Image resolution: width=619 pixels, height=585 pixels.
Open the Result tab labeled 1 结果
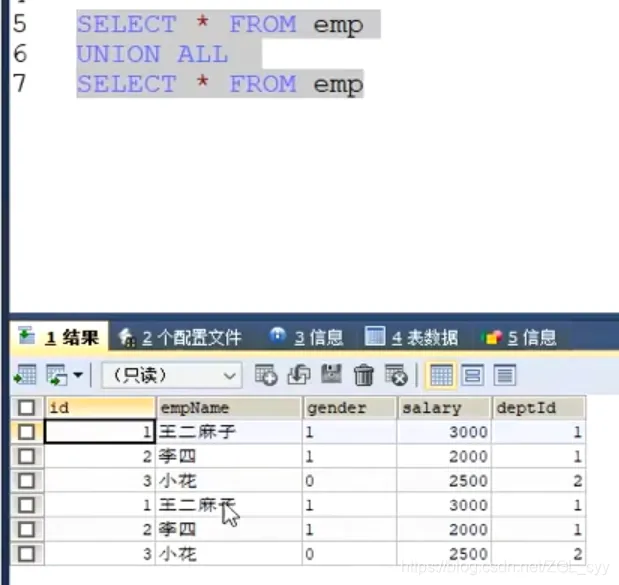point(59,337)
